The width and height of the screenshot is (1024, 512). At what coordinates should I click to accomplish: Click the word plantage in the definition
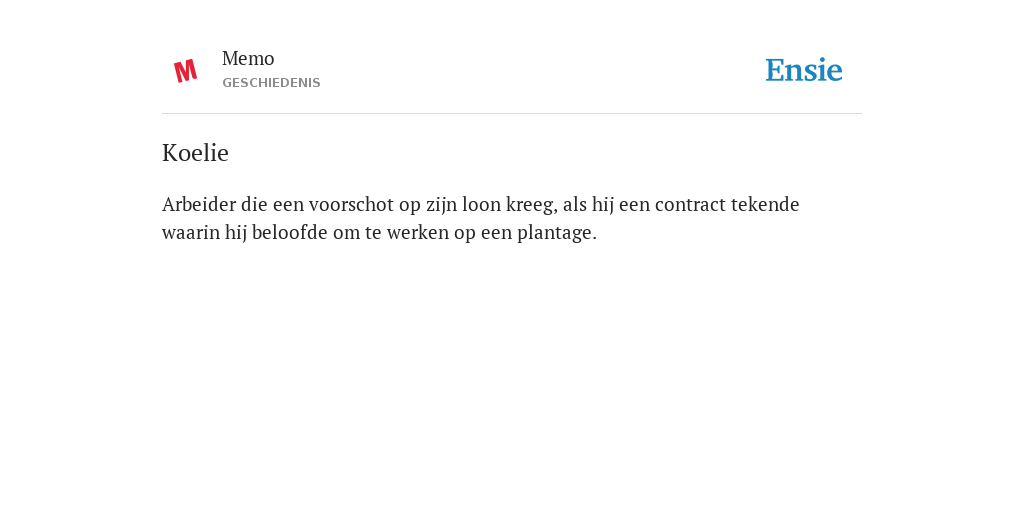pyautogui.click(x=554, y=232)
